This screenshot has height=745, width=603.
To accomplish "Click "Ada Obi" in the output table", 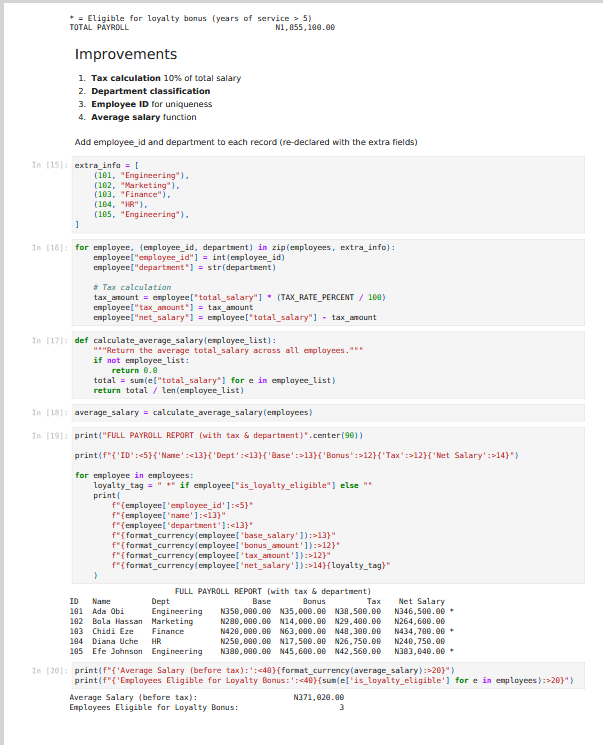I will 108,611.
